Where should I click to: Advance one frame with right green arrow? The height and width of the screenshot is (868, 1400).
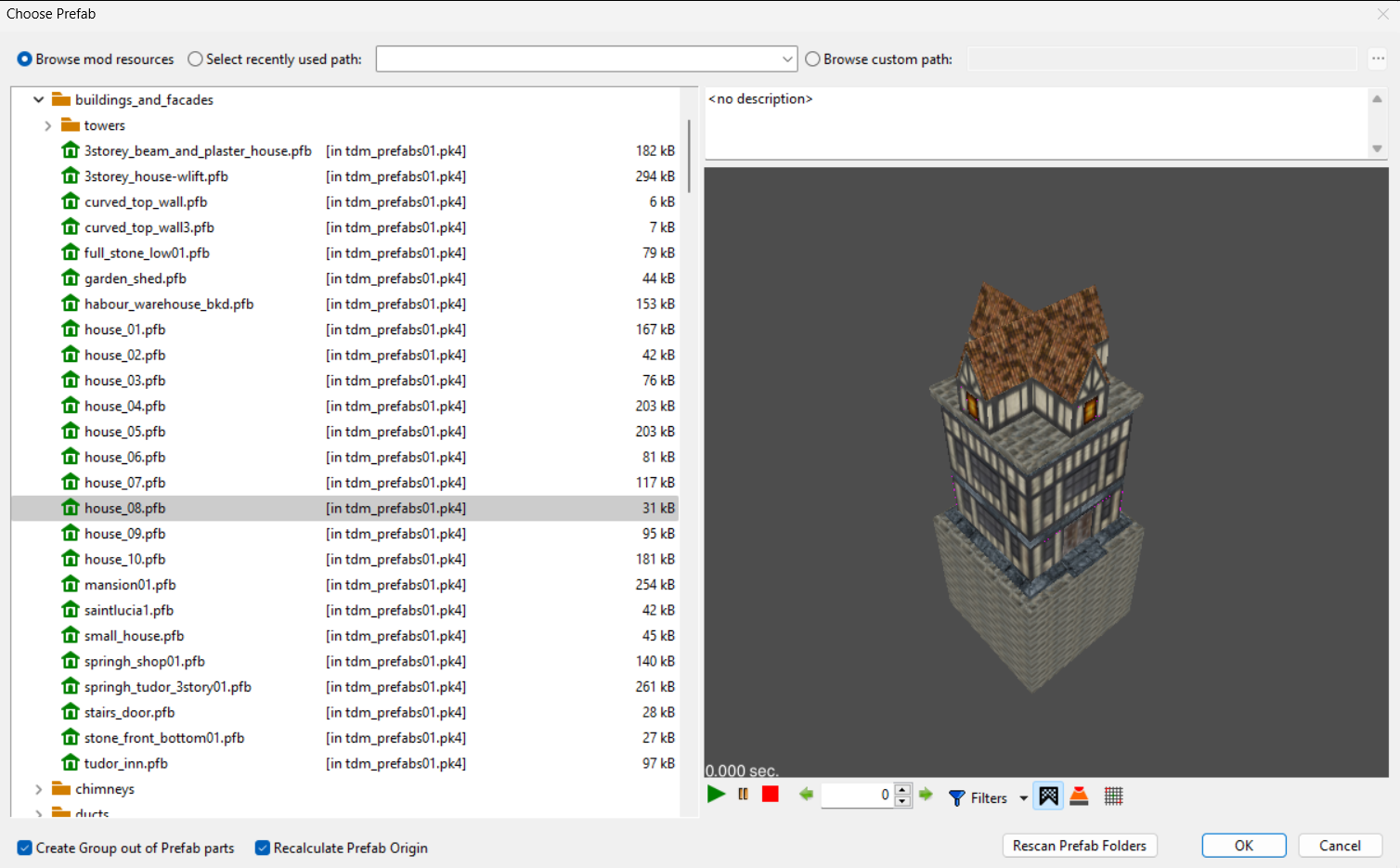(926, 795)
